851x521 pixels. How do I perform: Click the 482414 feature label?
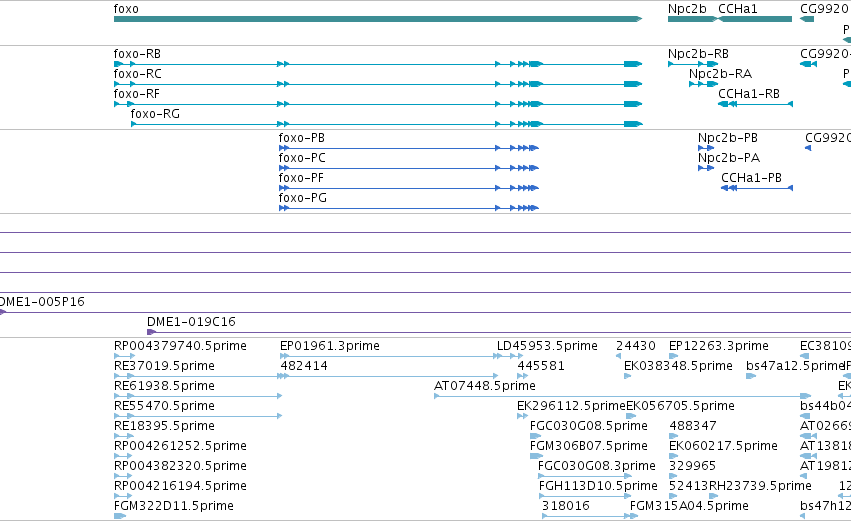point(304,366)
